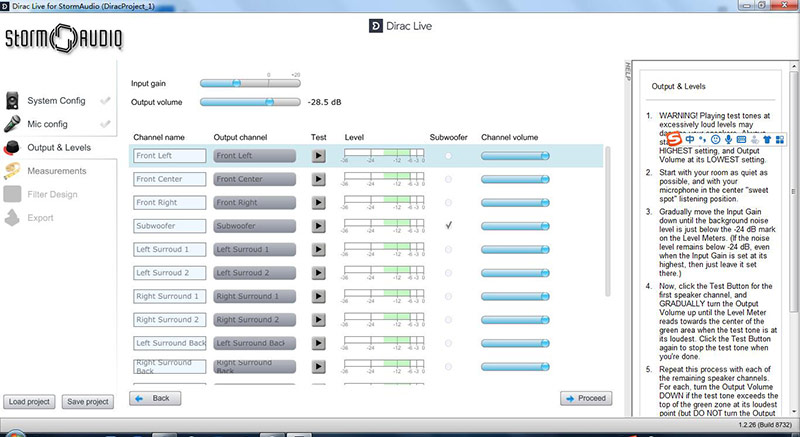Mark Front Right as subwoofer
800x437 pixels.
[x=448, y=202]
